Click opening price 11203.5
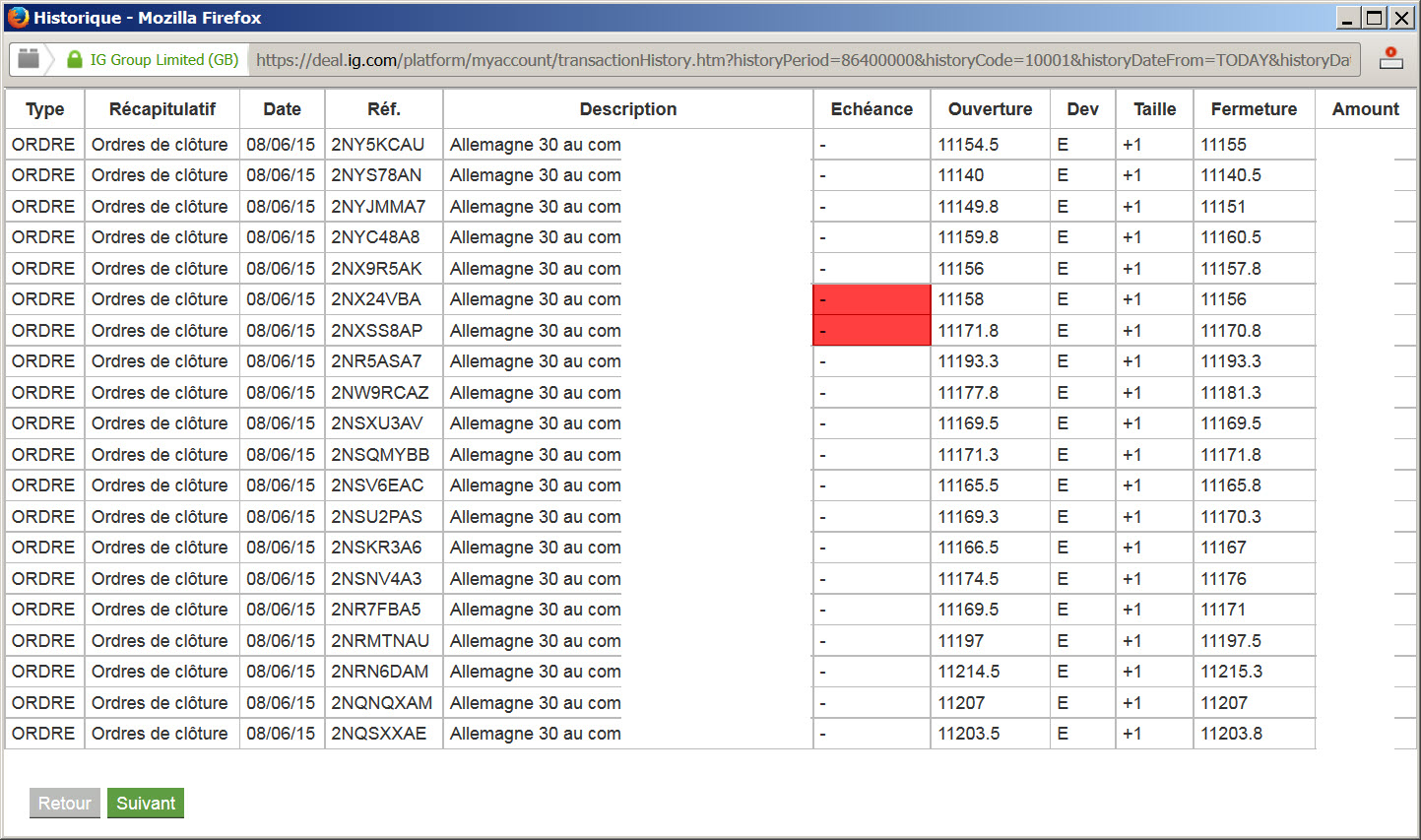 [x=969, y=734]
